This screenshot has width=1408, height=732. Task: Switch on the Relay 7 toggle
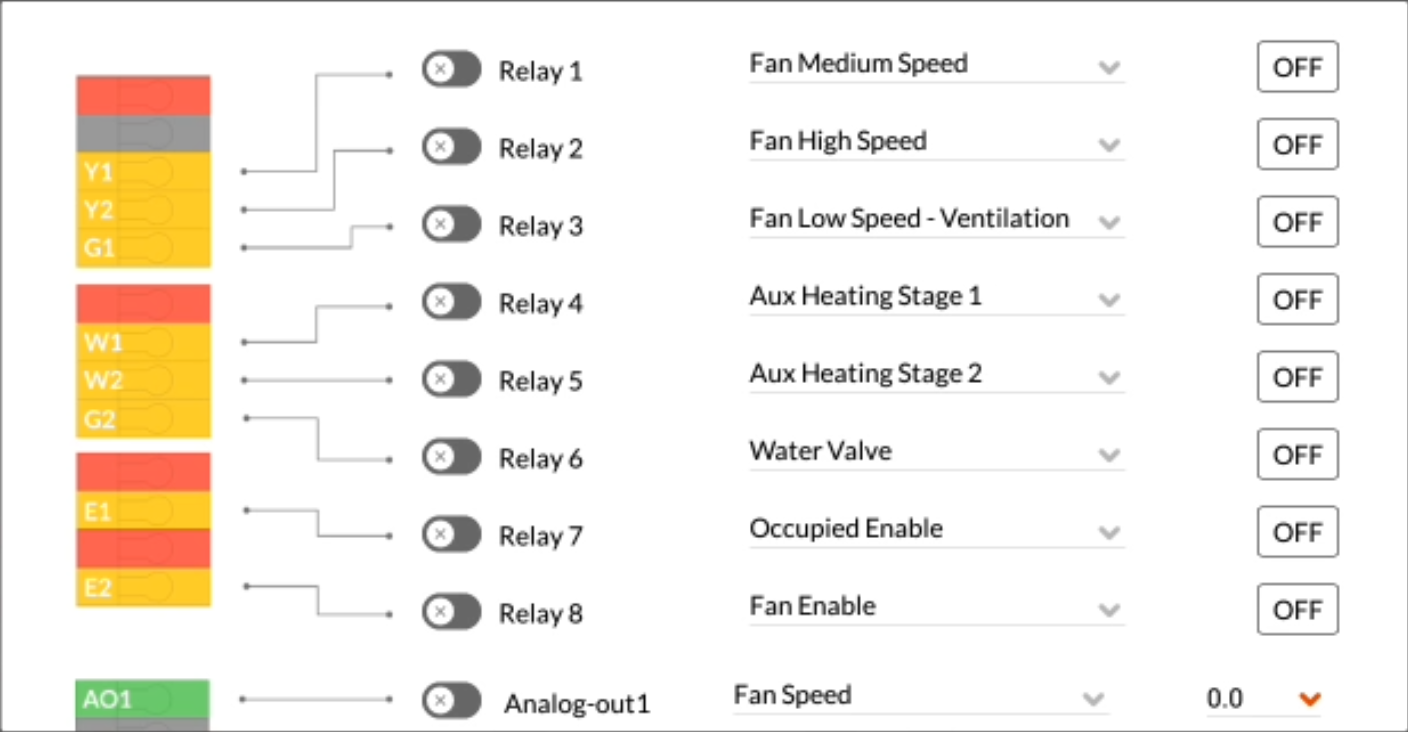click(x=451, y=534)
